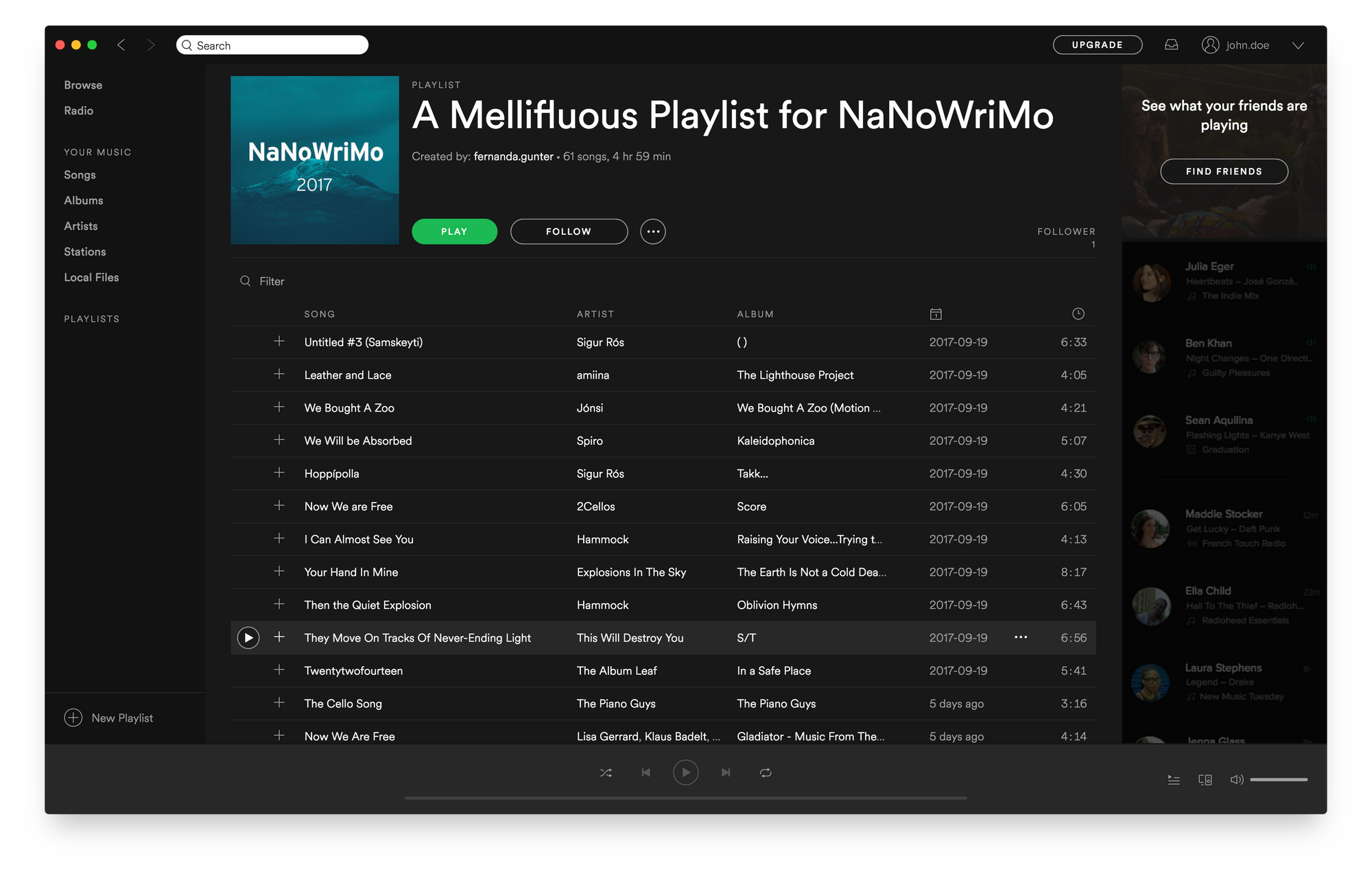Enable shuffle playback
Image resolution: width=1372 pixels, height=878 pixels.
[606, 772]
